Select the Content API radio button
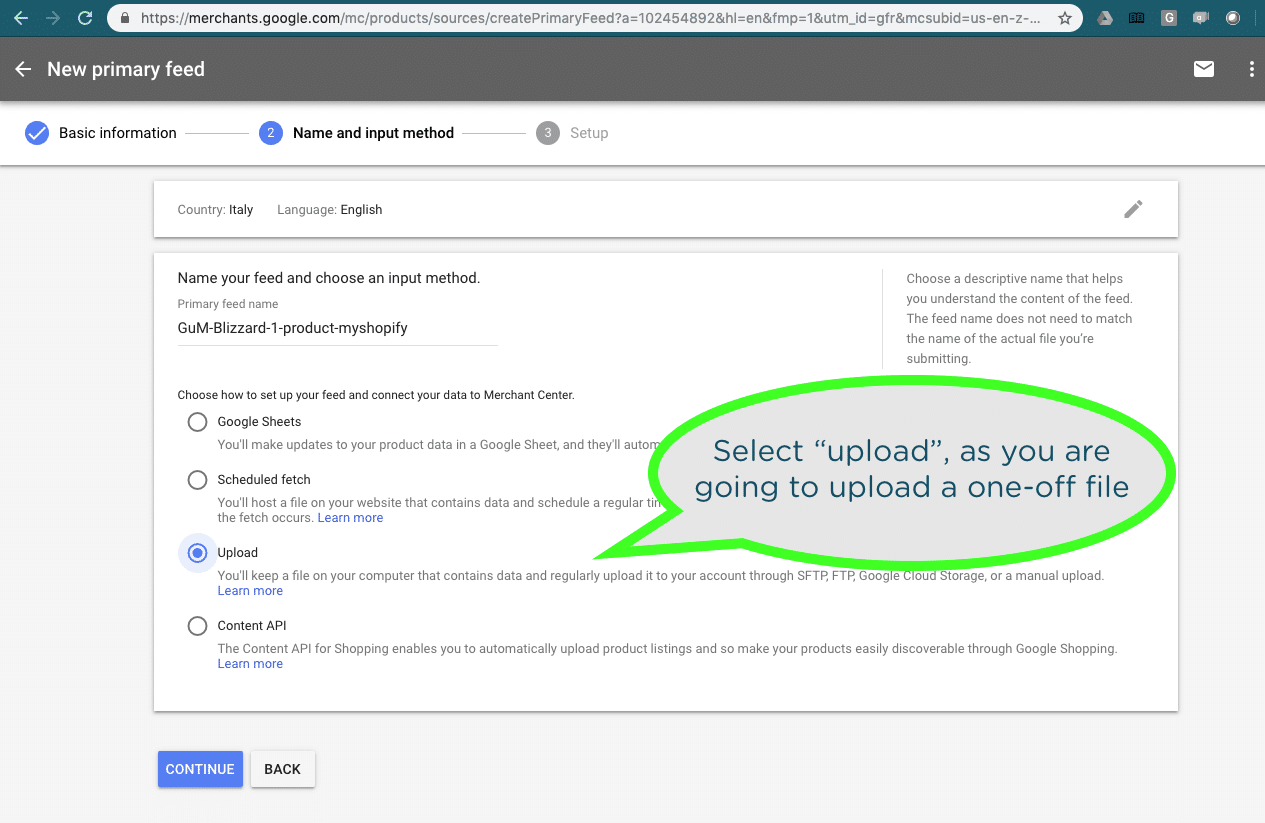1265x823 pixels. click(x=198, y=626)
